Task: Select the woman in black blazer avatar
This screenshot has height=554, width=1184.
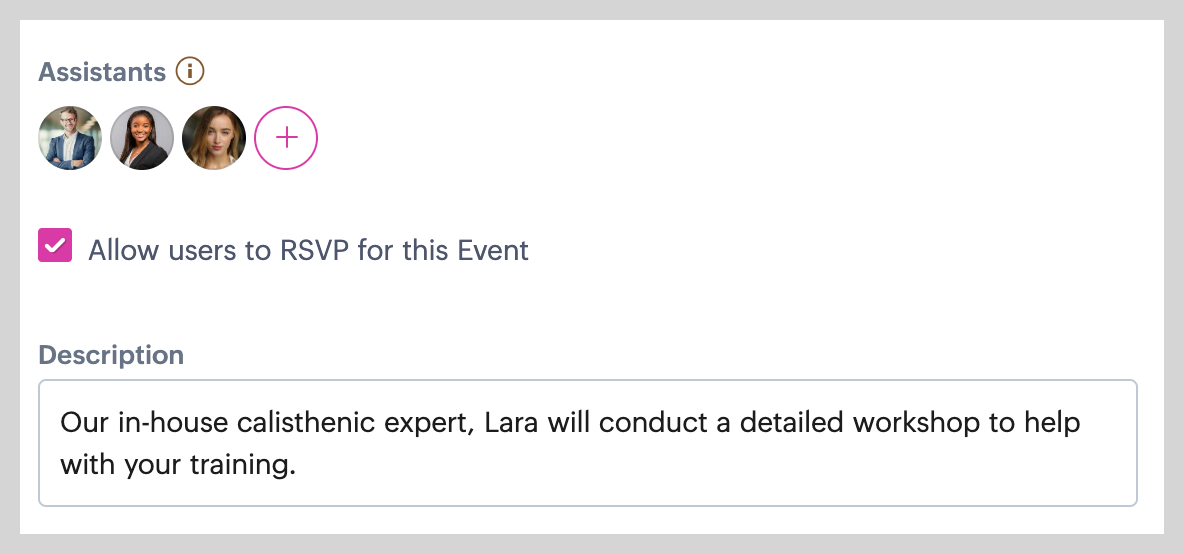Action: 142,138
